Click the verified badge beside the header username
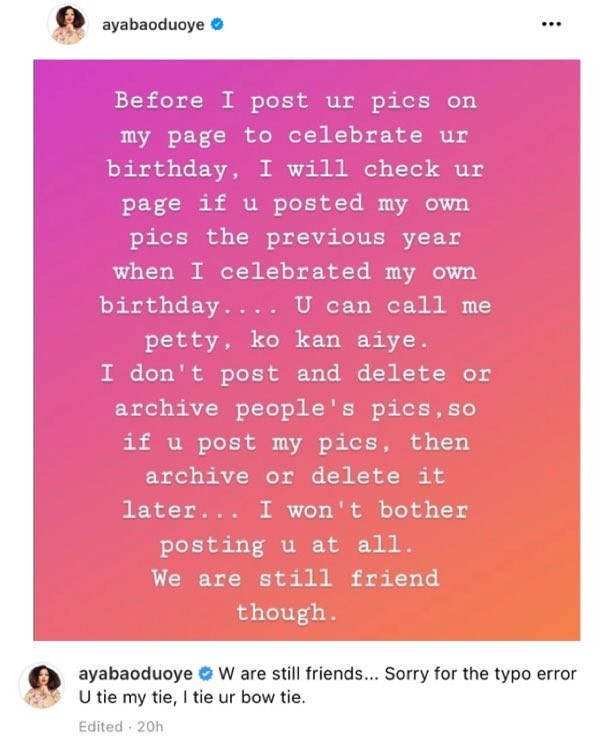Viewport: 606px width, 745px height. click(x=217, y=26)
